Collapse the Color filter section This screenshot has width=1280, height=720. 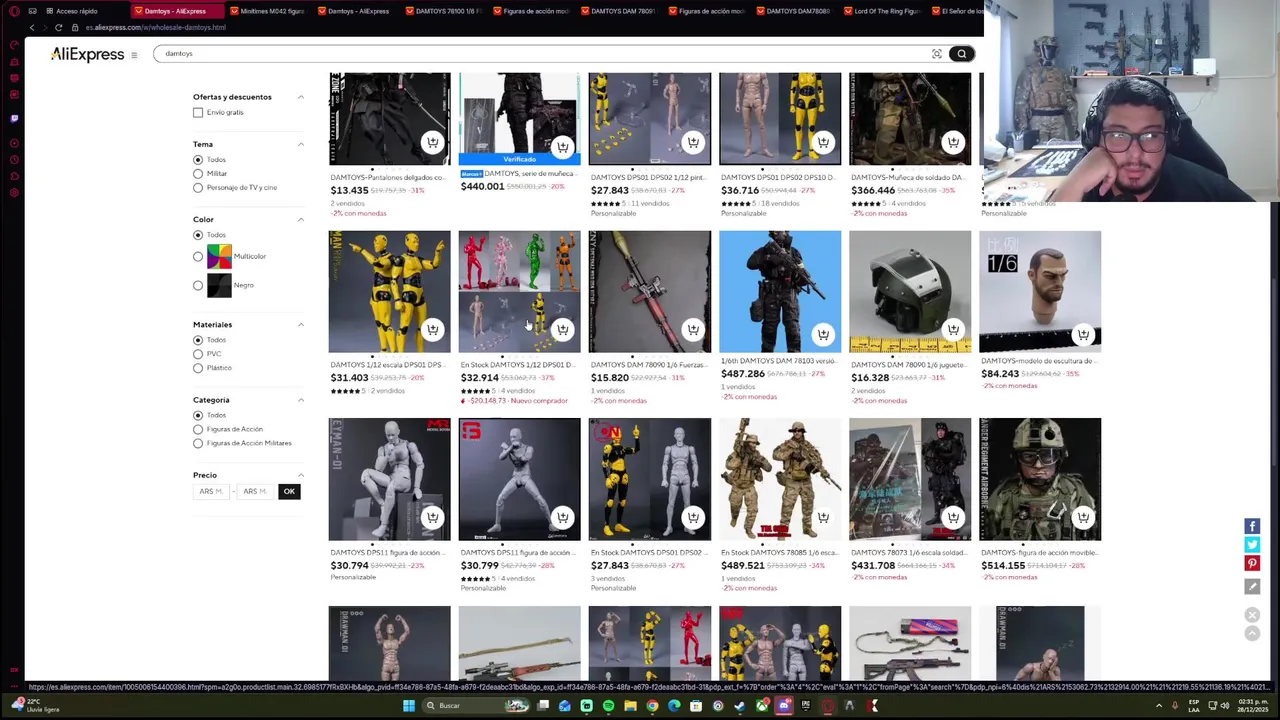[x=300, y=219]
